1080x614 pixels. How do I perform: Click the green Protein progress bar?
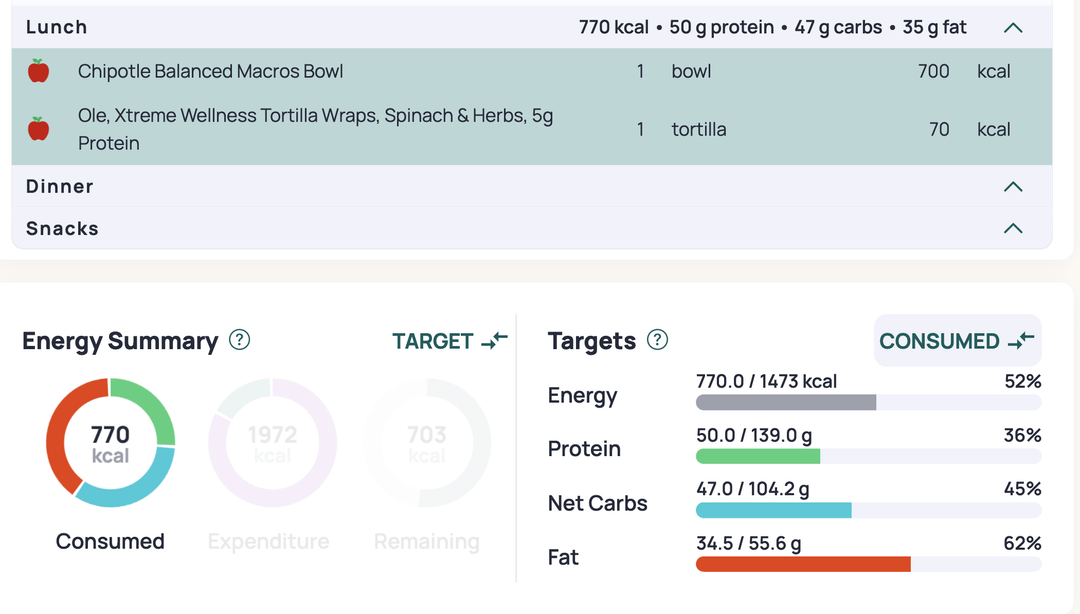click(758, 456)
